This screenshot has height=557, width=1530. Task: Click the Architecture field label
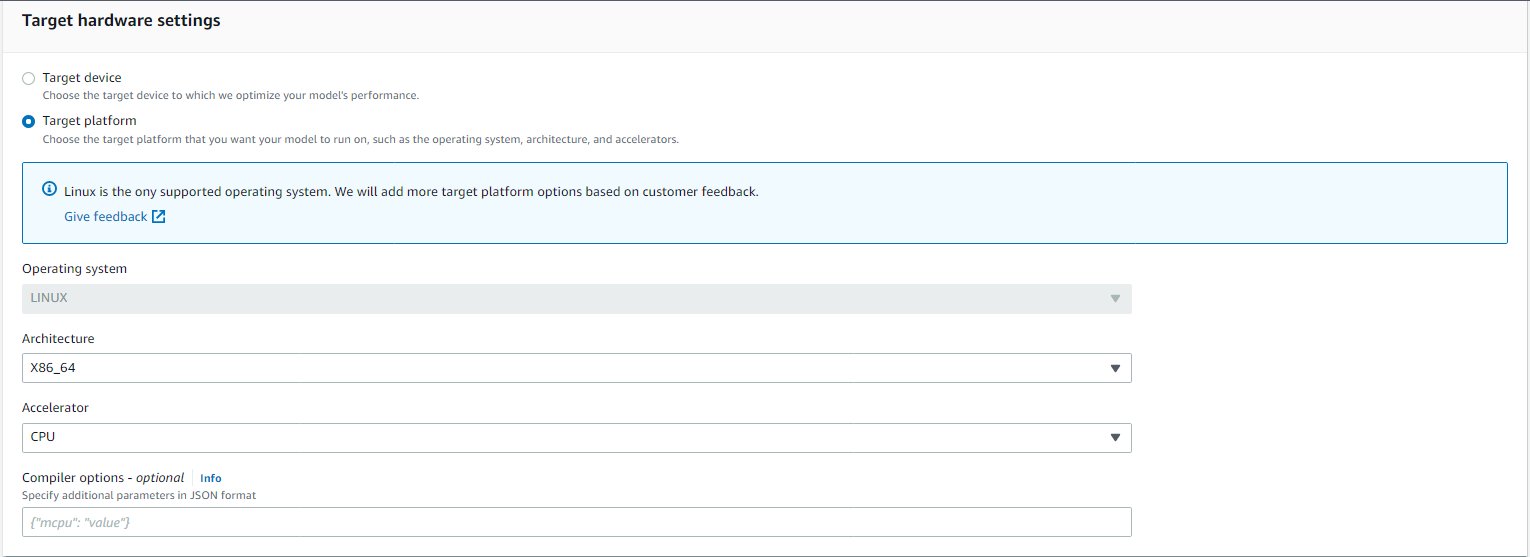[x=58, y=339]
